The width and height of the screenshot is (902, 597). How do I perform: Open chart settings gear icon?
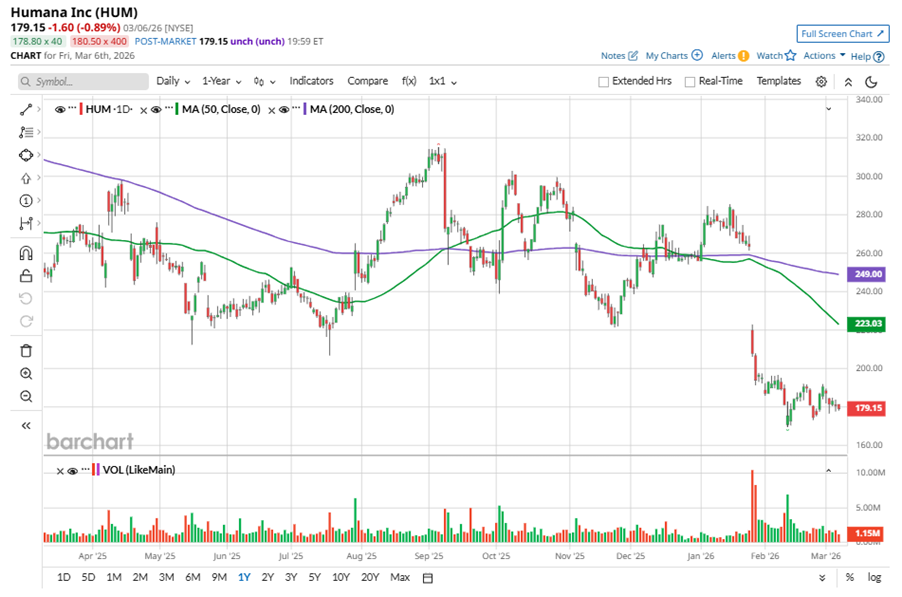[821, 82]
